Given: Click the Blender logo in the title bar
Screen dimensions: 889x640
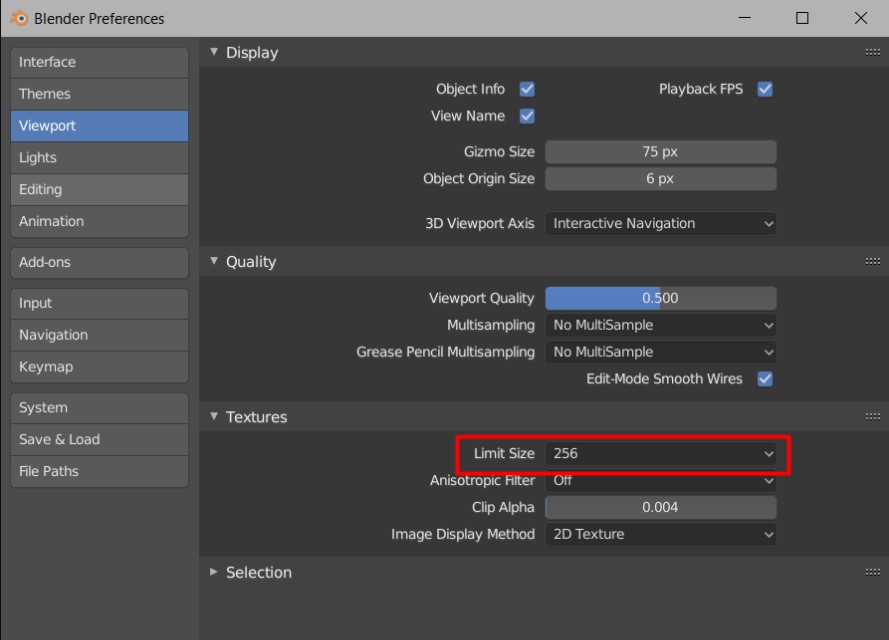Looking at the screenshot, I should coord(18,17).
